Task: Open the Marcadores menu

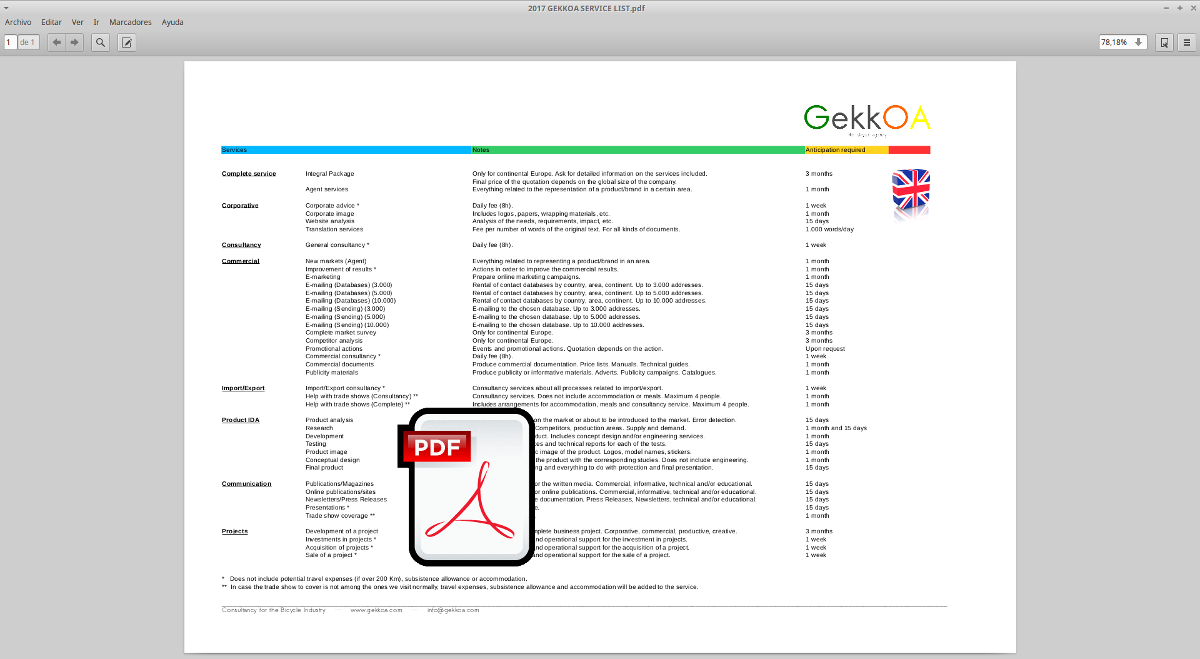Action: point(130,21)
